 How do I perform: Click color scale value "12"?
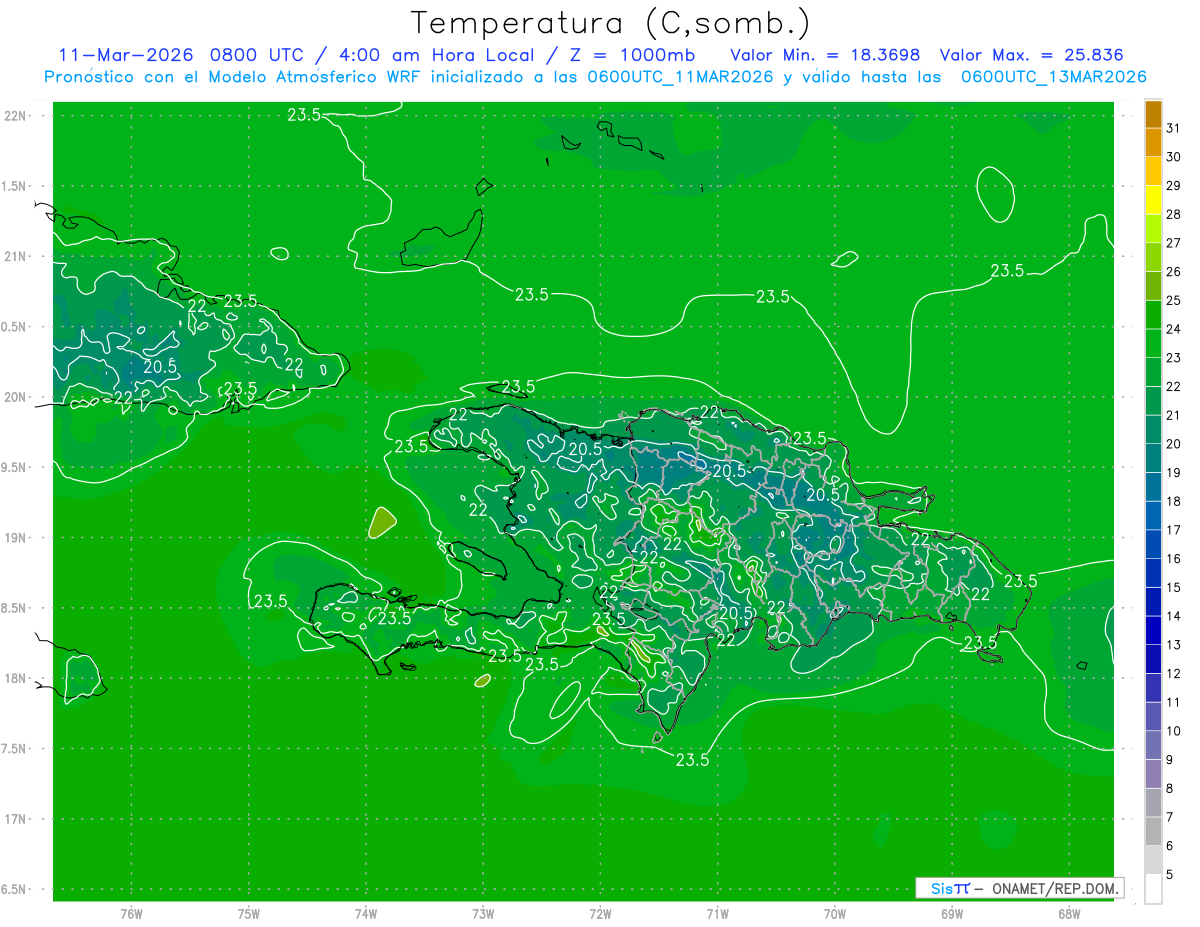click(x=1174, y=673)
